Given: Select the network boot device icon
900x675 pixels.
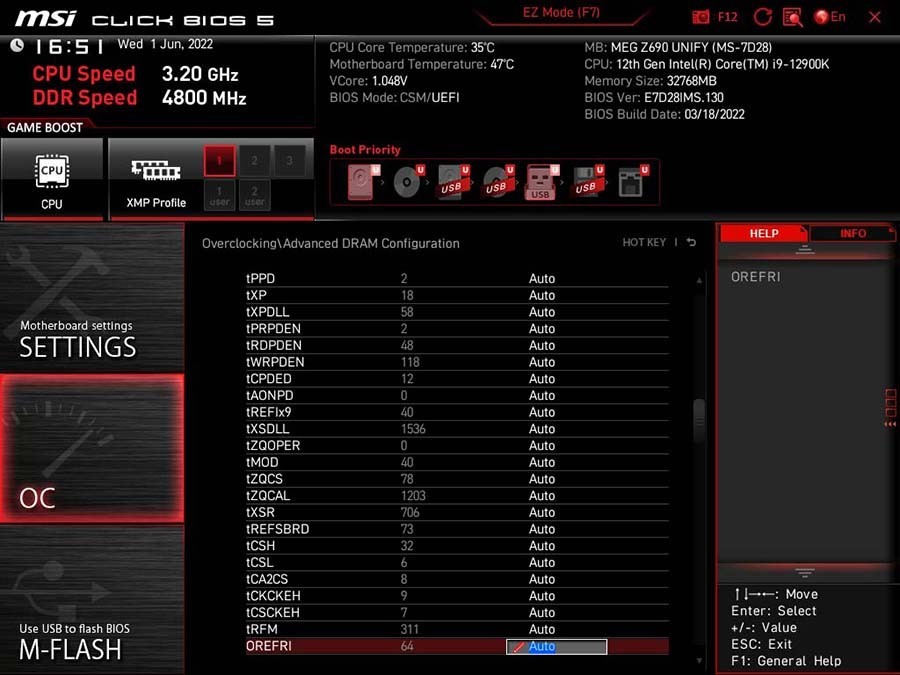Looking at the screenshot, I should tap(633, 182).
